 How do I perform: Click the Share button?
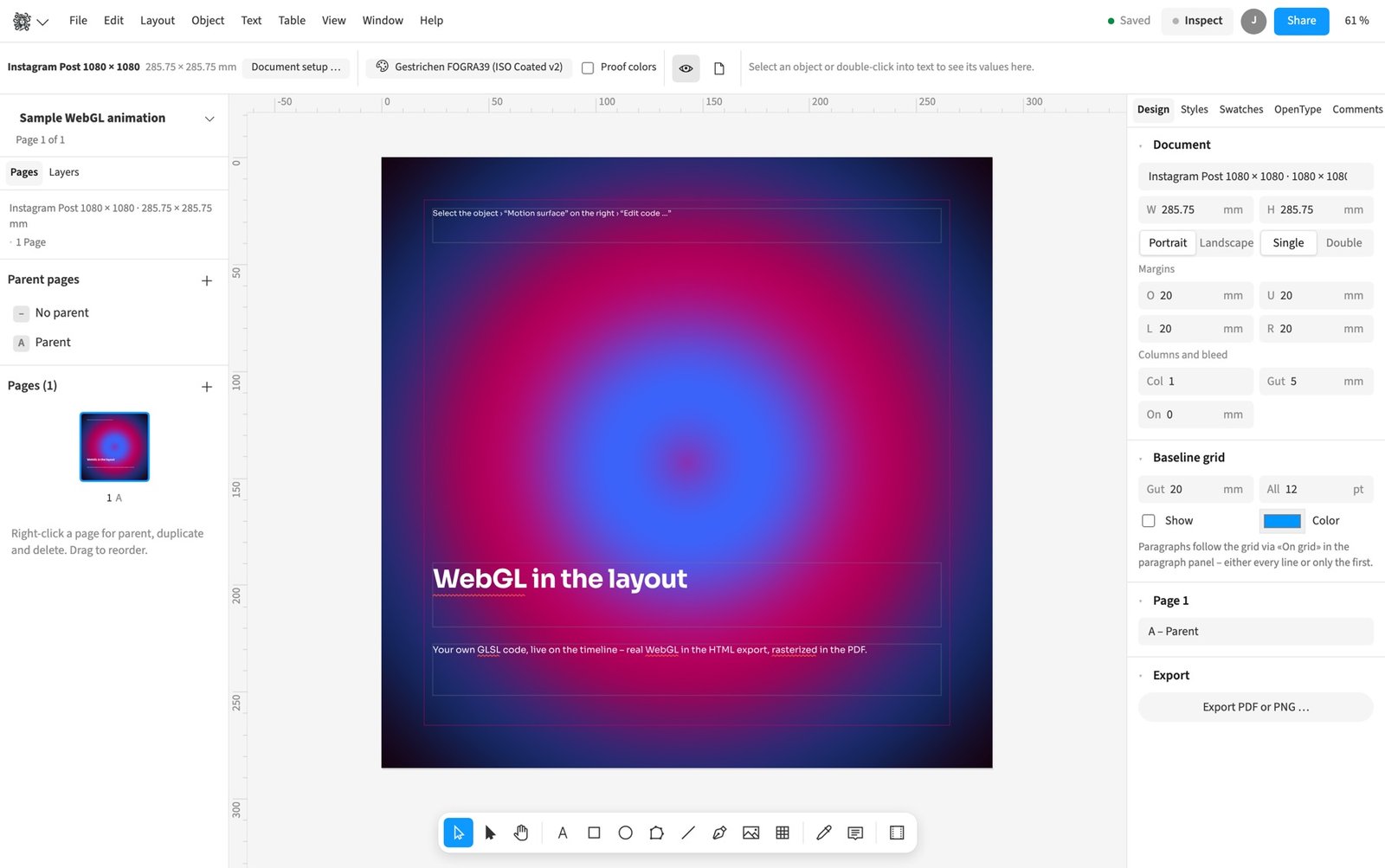coord(1301,21)
